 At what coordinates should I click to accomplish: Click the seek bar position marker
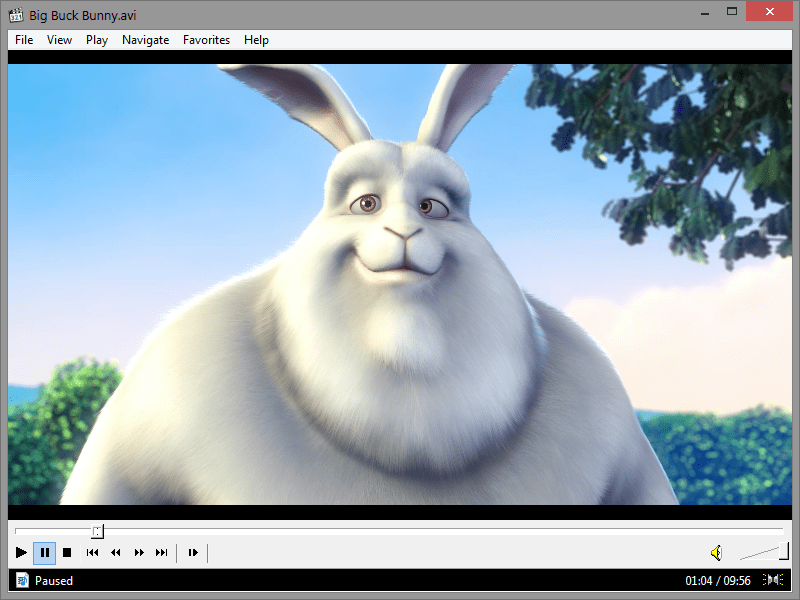96,531
